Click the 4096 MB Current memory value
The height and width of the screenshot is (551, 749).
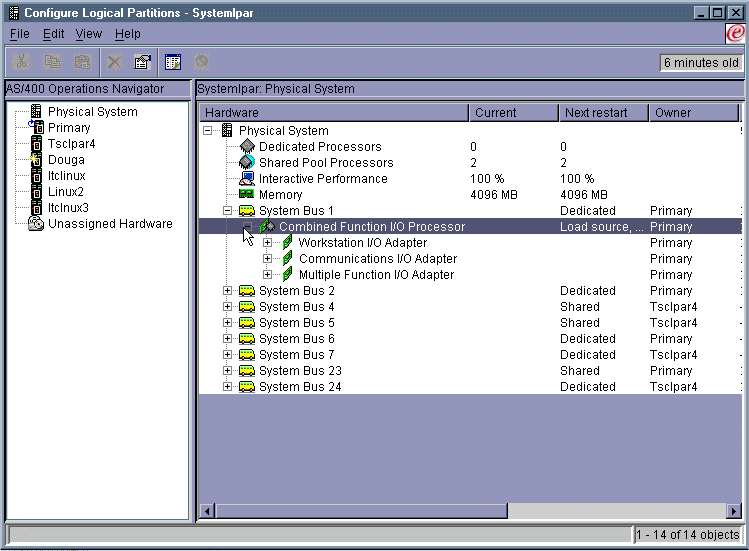coord(493,195)
